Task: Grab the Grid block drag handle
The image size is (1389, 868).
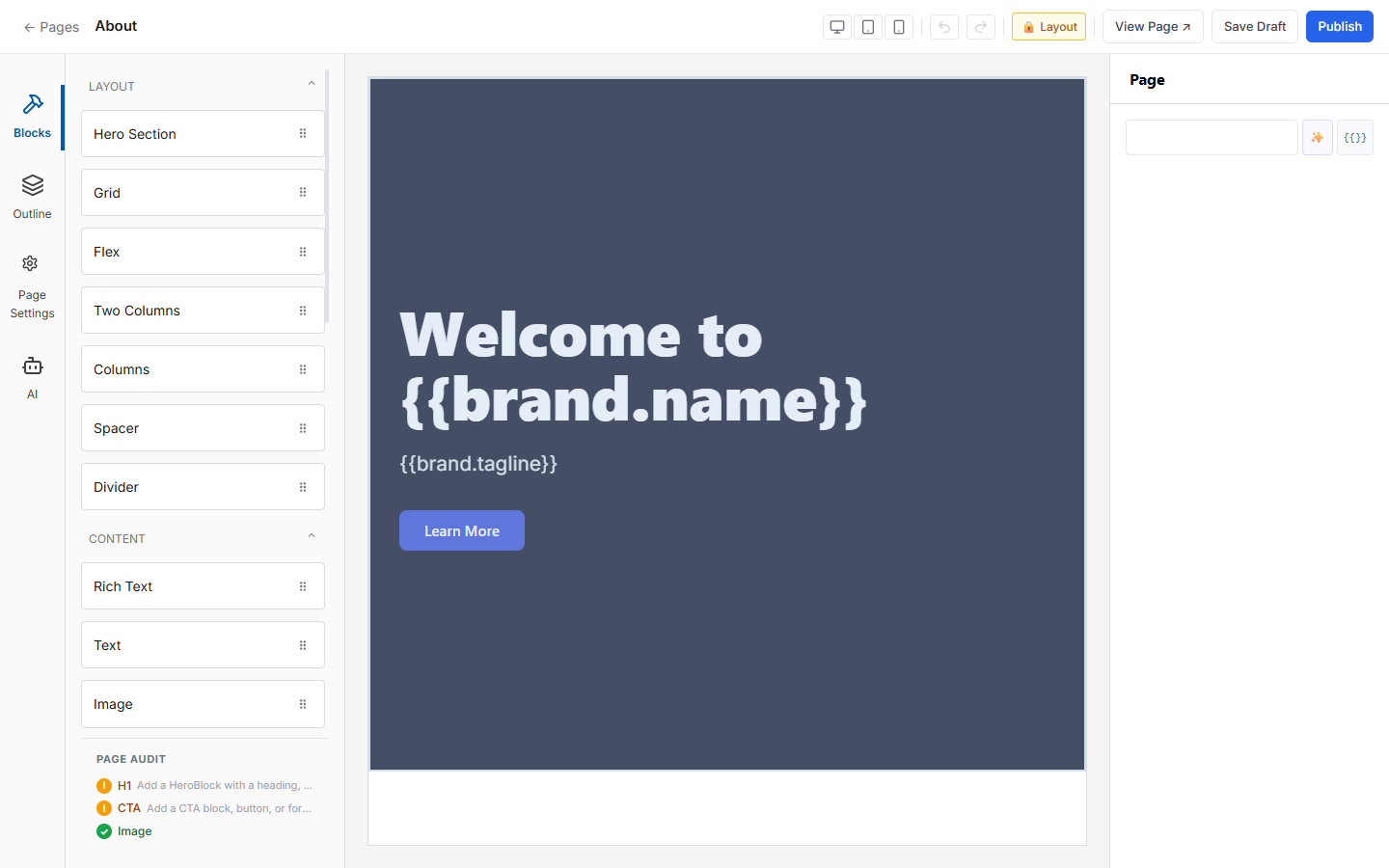Action: point(303,193)
